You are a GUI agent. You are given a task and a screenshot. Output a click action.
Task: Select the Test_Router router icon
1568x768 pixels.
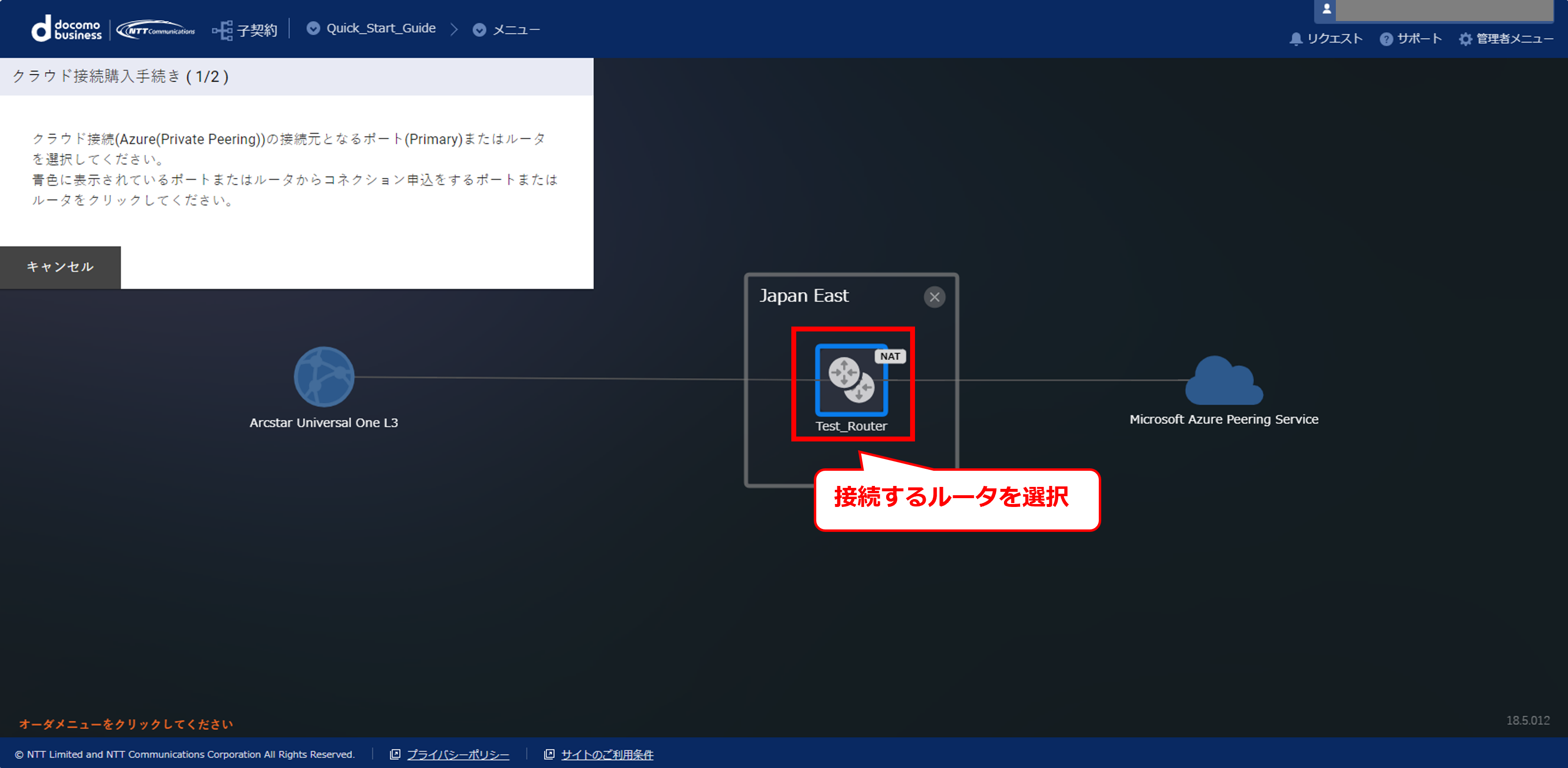coord(851,380)
